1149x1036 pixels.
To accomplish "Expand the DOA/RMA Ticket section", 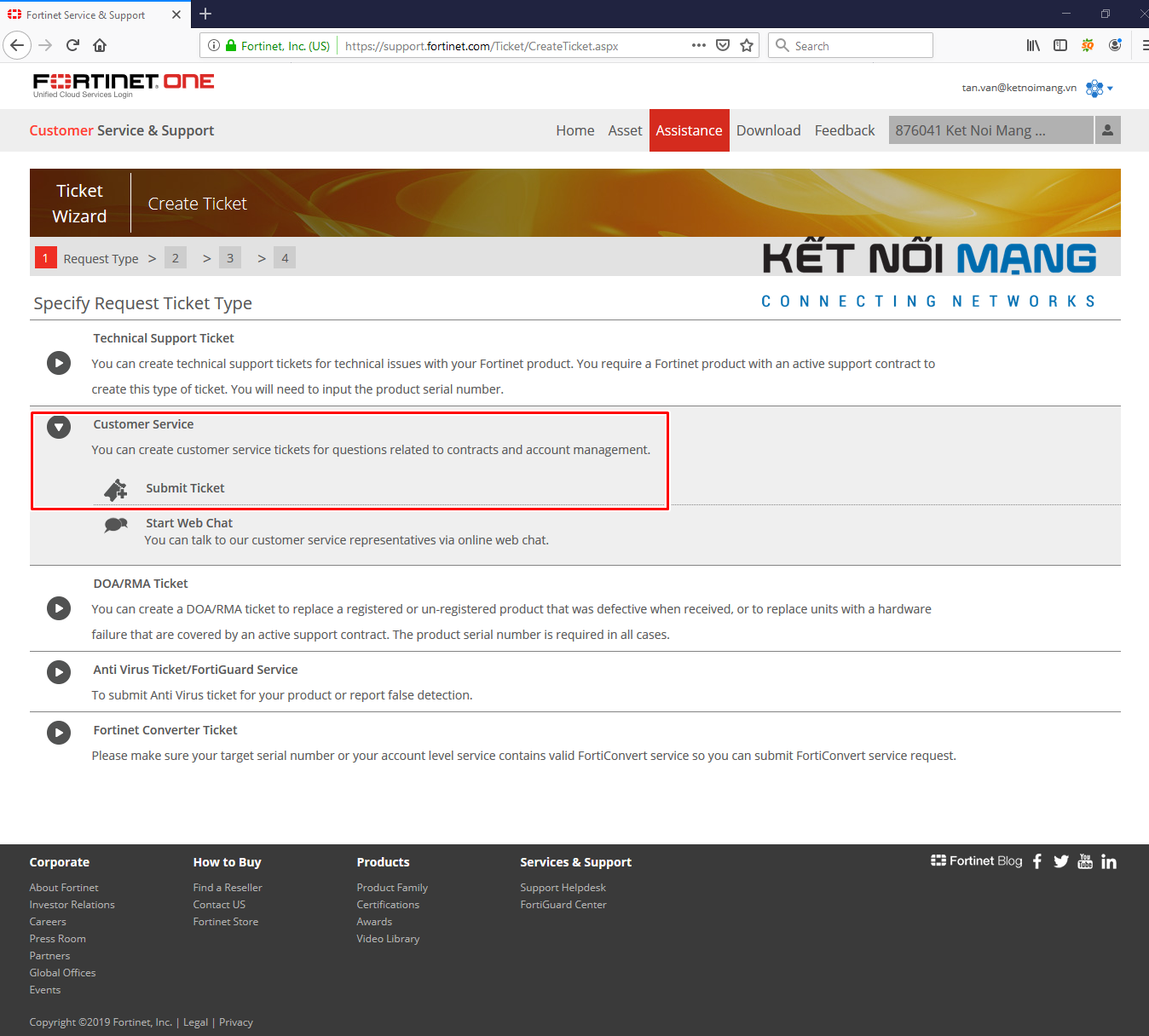I will click(59, 608).
